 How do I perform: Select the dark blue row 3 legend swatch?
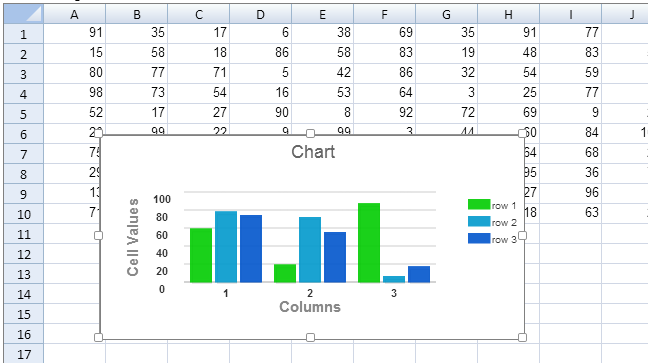[479, 238]
